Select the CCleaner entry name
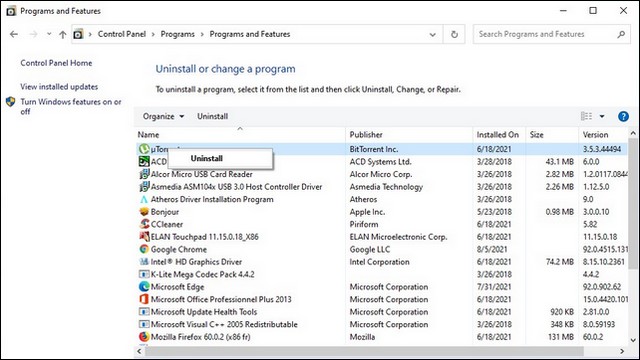 (167, 224)
